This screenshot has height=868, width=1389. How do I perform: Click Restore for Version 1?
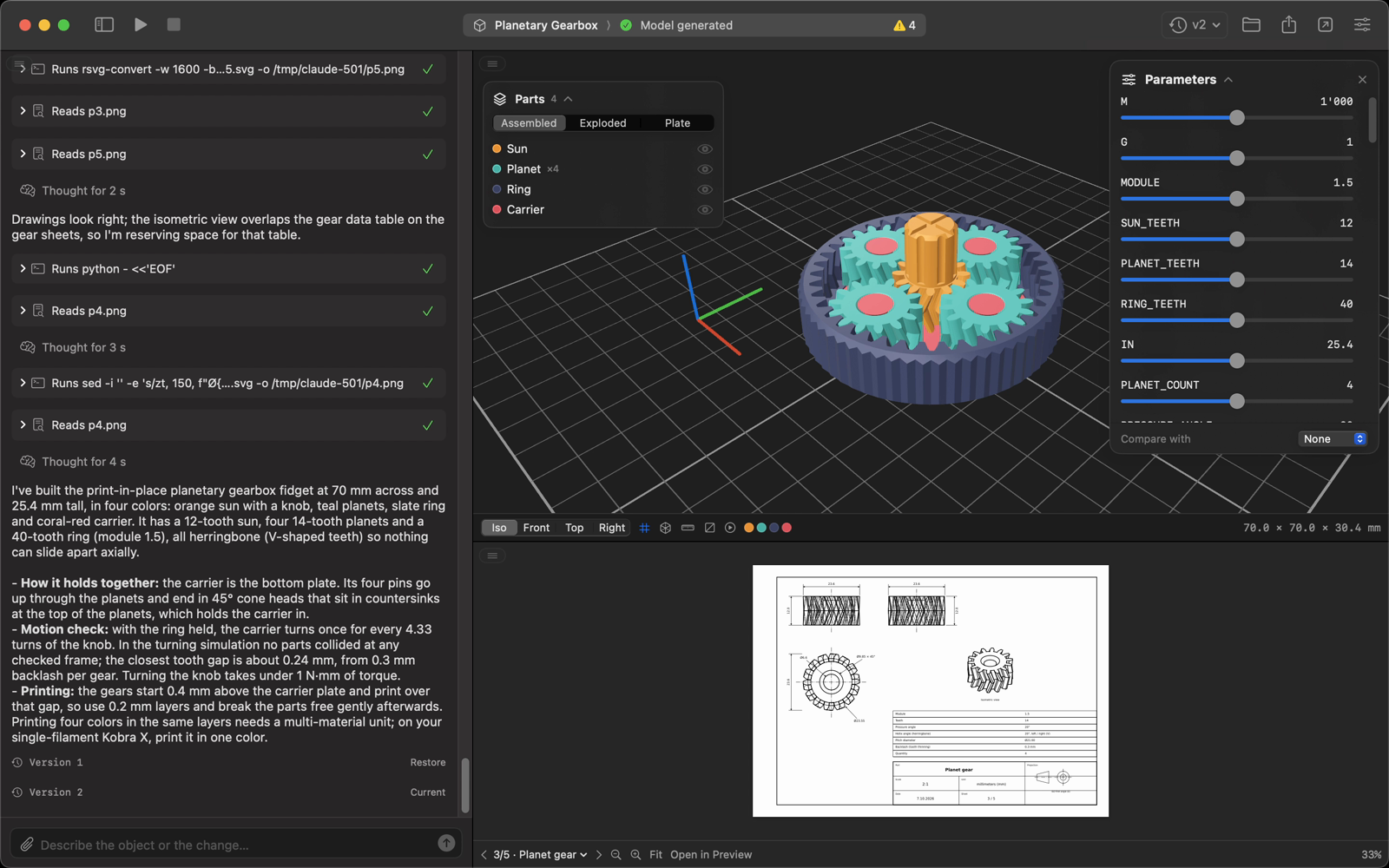(428, 762)
